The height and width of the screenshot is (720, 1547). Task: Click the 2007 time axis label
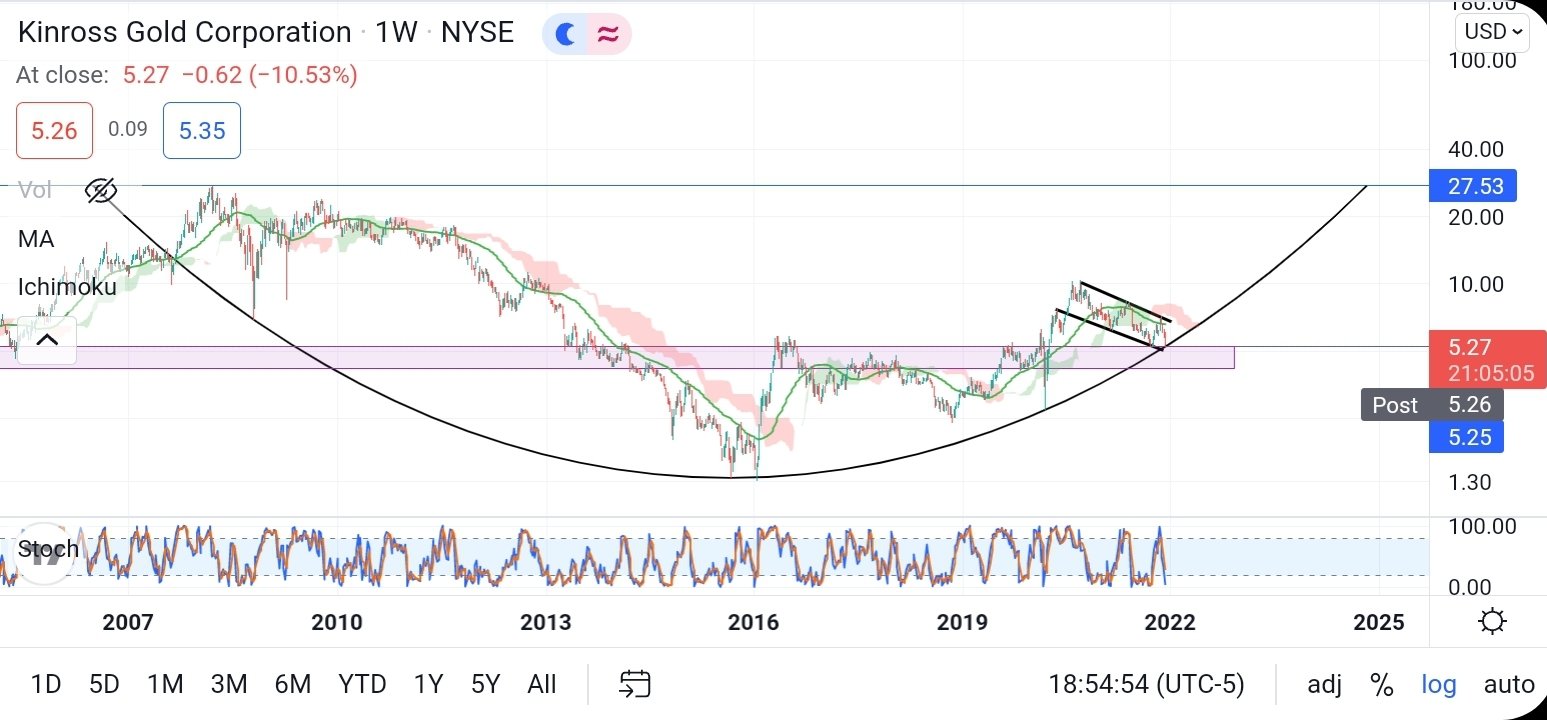(x=128, y=622)
